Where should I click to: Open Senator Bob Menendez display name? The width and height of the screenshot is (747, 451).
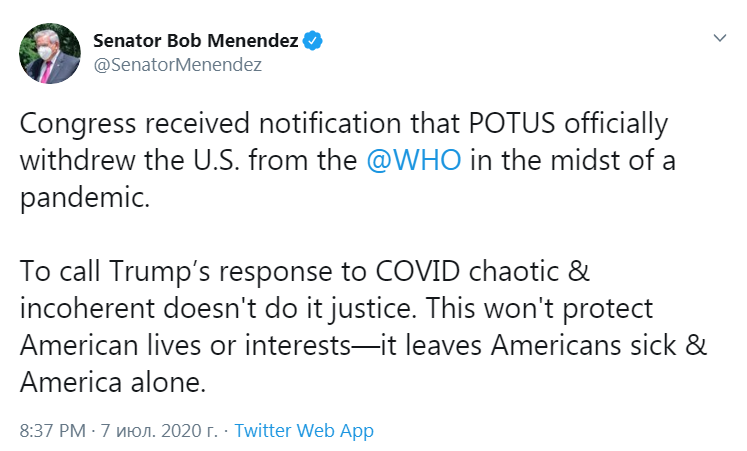pos(196,41)
